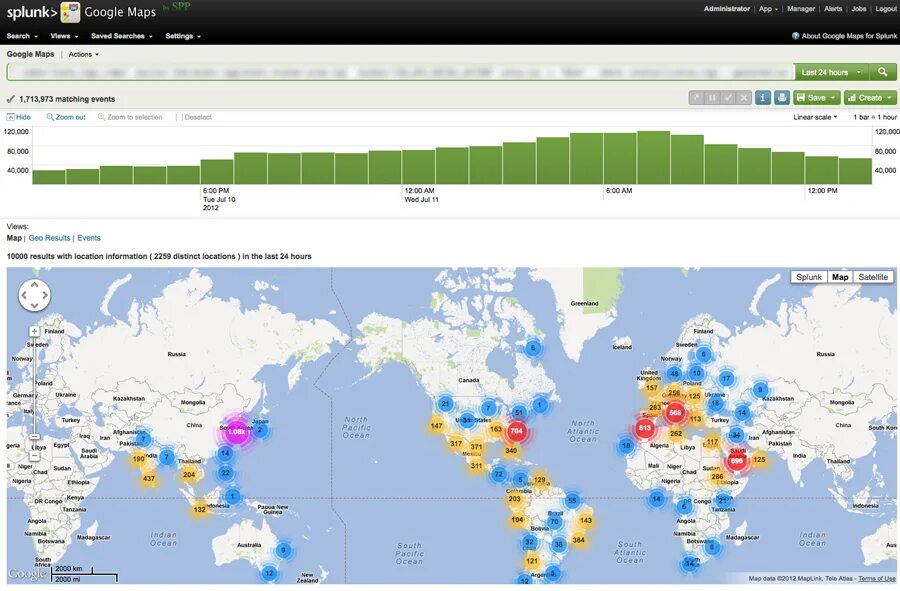Viewport: 900px width, 591px height.
Task: Click the yellow 317 cluster in Mexico
Action: 456,444
